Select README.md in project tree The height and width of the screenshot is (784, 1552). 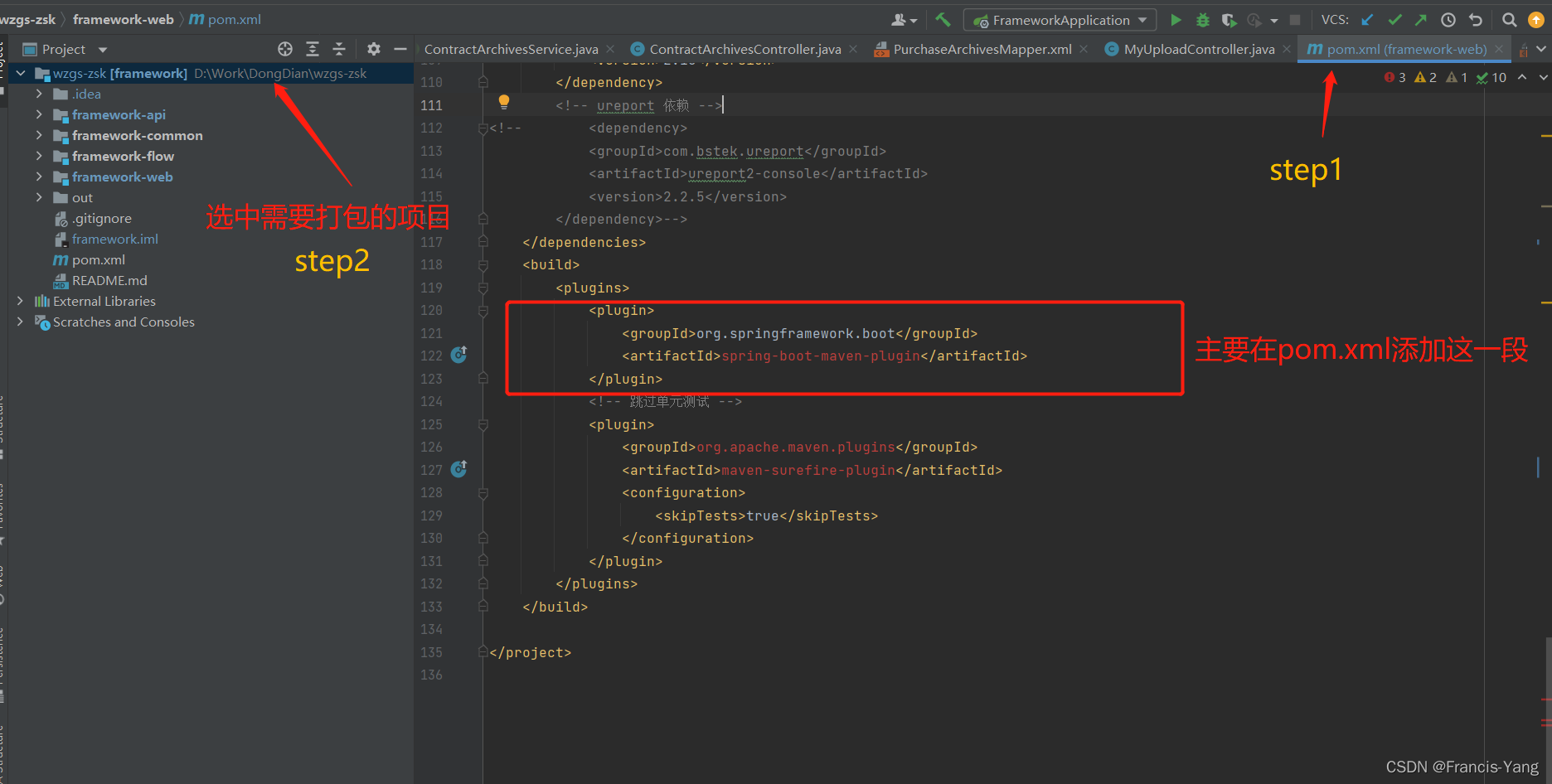[109, 280]
